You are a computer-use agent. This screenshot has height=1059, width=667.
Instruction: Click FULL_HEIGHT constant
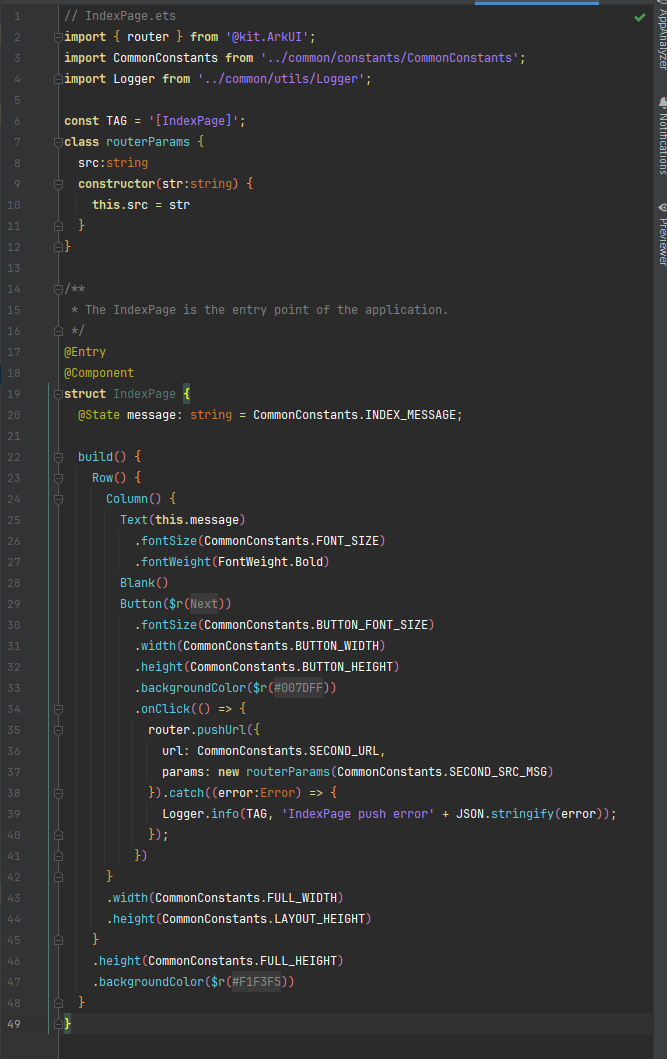(298, 961)
